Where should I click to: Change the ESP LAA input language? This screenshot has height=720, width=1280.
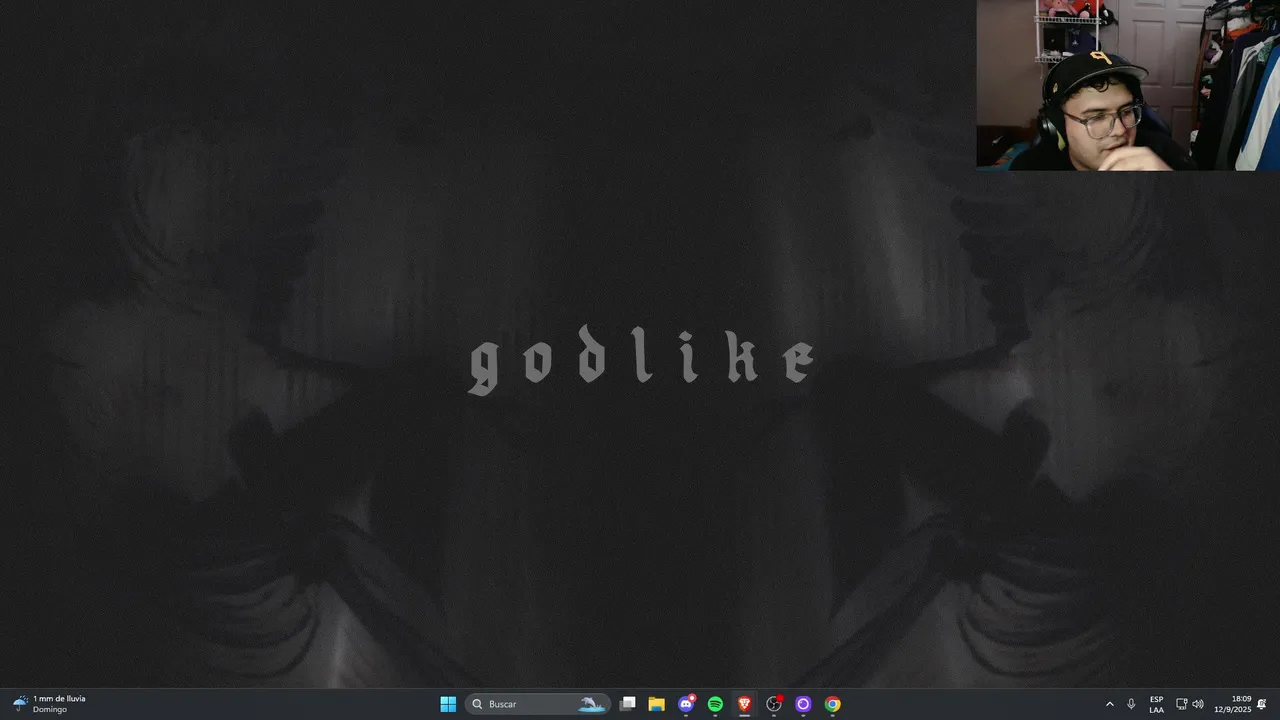(1156, 704)
